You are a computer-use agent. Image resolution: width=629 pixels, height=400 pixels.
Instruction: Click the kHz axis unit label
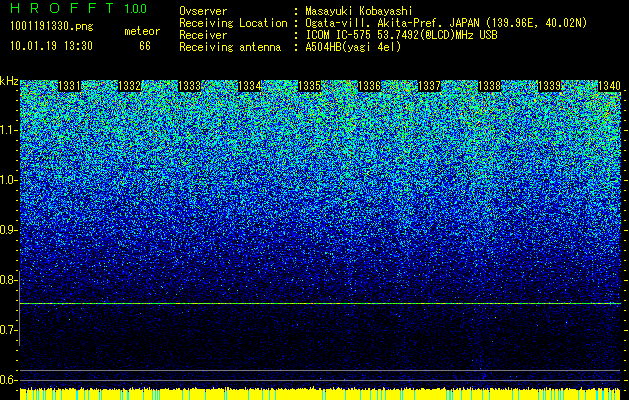click(x=9, y=81)
